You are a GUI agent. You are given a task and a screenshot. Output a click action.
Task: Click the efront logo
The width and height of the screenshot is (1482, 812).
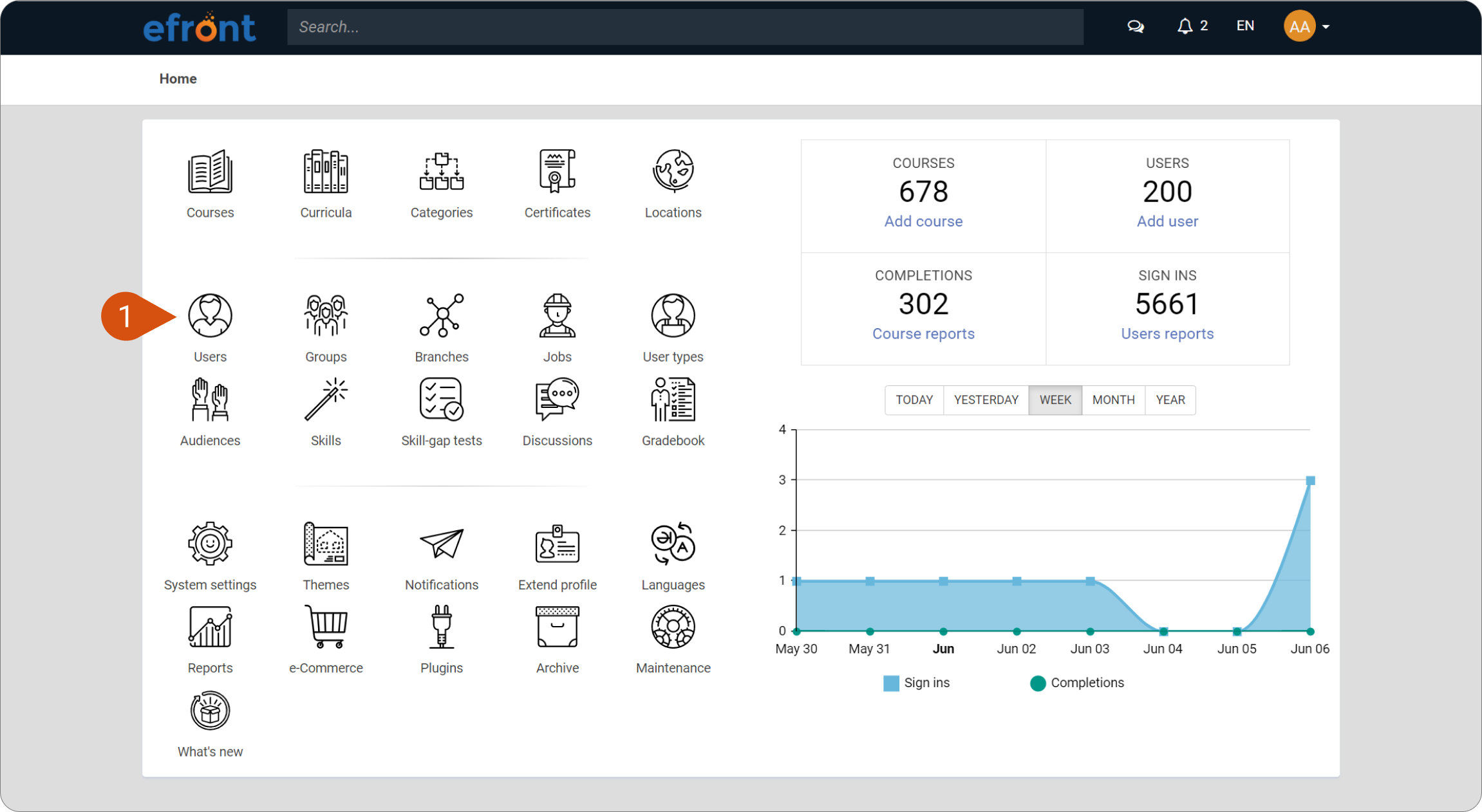click(200, 27)
